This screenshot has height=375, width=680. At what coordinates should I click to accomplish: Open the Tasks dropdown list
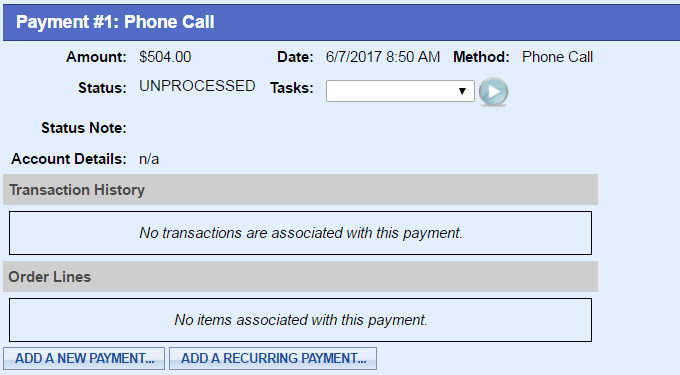tap(400, 91)
